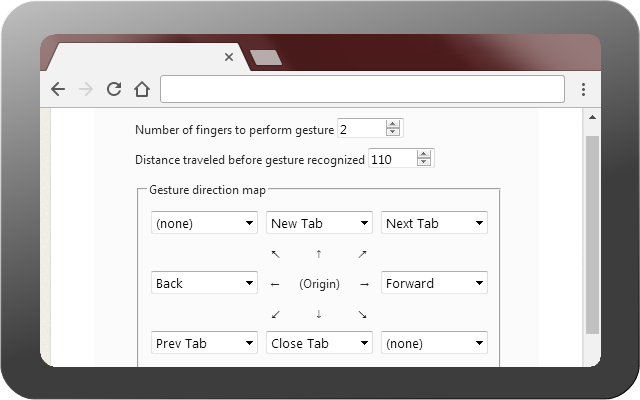The image size is (640, 400).
Task: Open the Next Tab gesture dropdown
Action: (x=434, y=223)
